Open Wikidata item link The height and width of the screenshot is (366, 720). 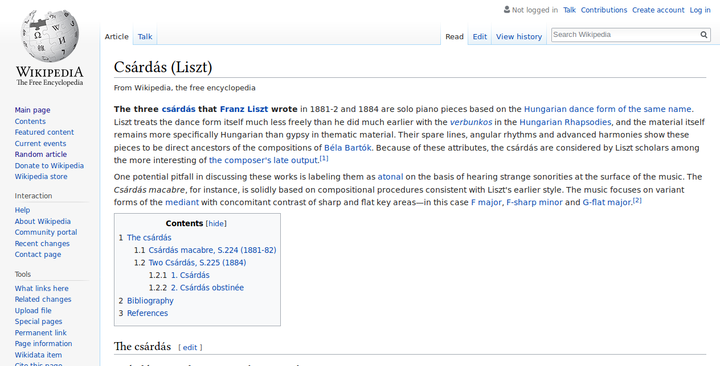click(x=38, y=355)
